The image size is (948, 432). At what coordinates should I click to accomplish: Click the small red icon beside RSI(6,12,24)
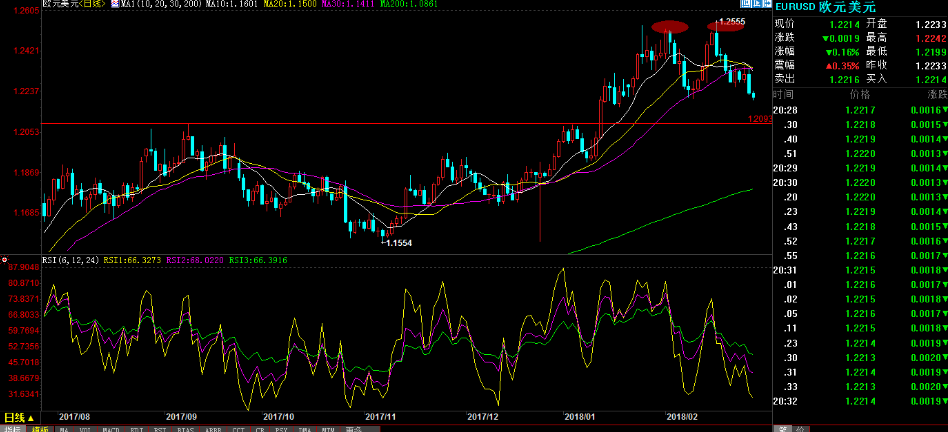tap(5, 260)
